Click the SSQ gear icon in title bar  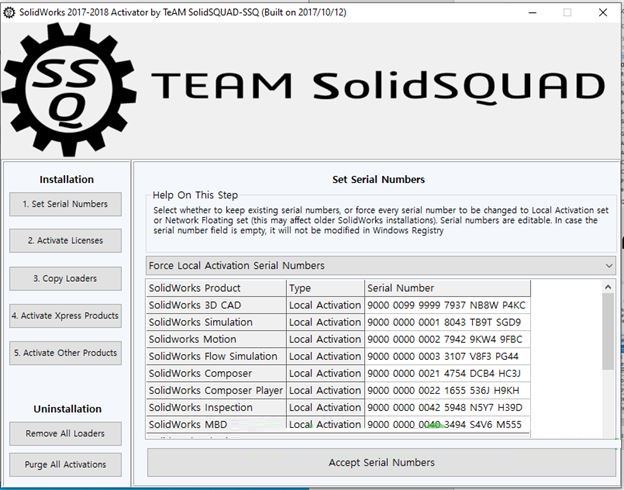pyautogui.click(x=9, y=13)
